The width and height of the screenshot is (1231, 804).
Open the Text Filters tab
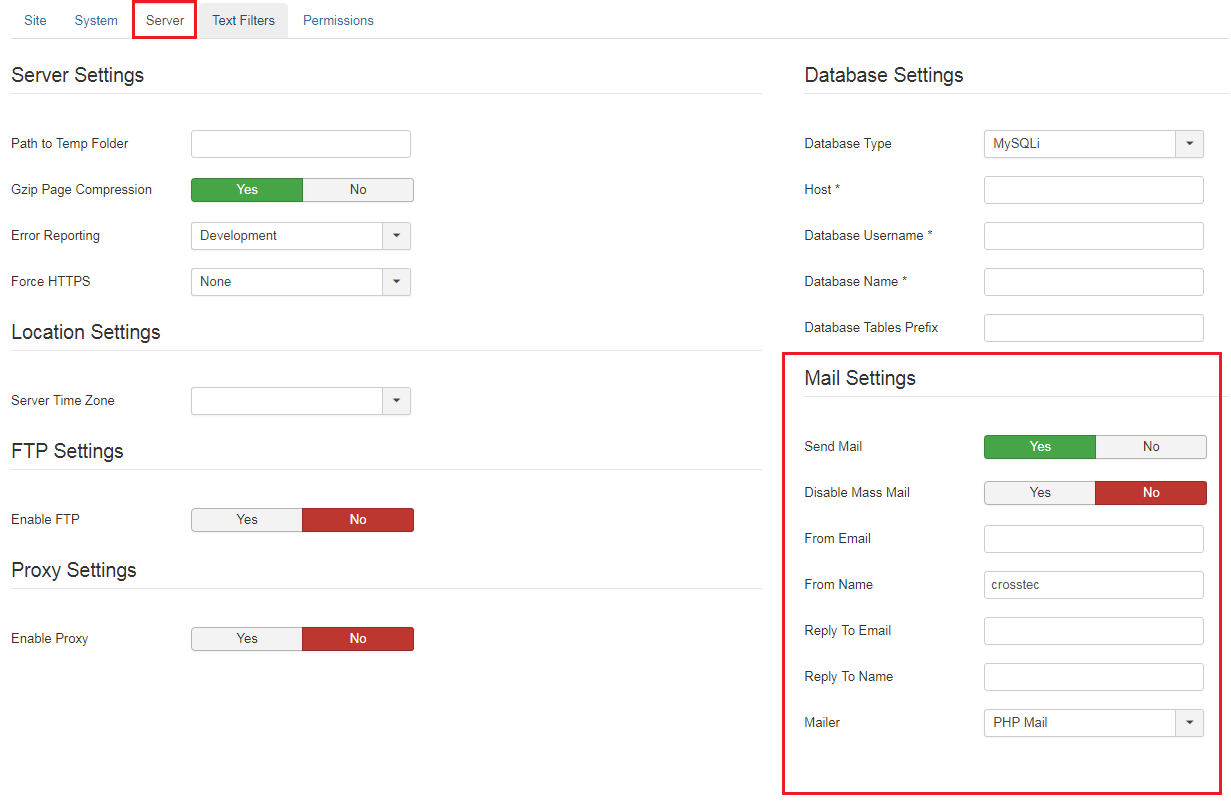243,20
